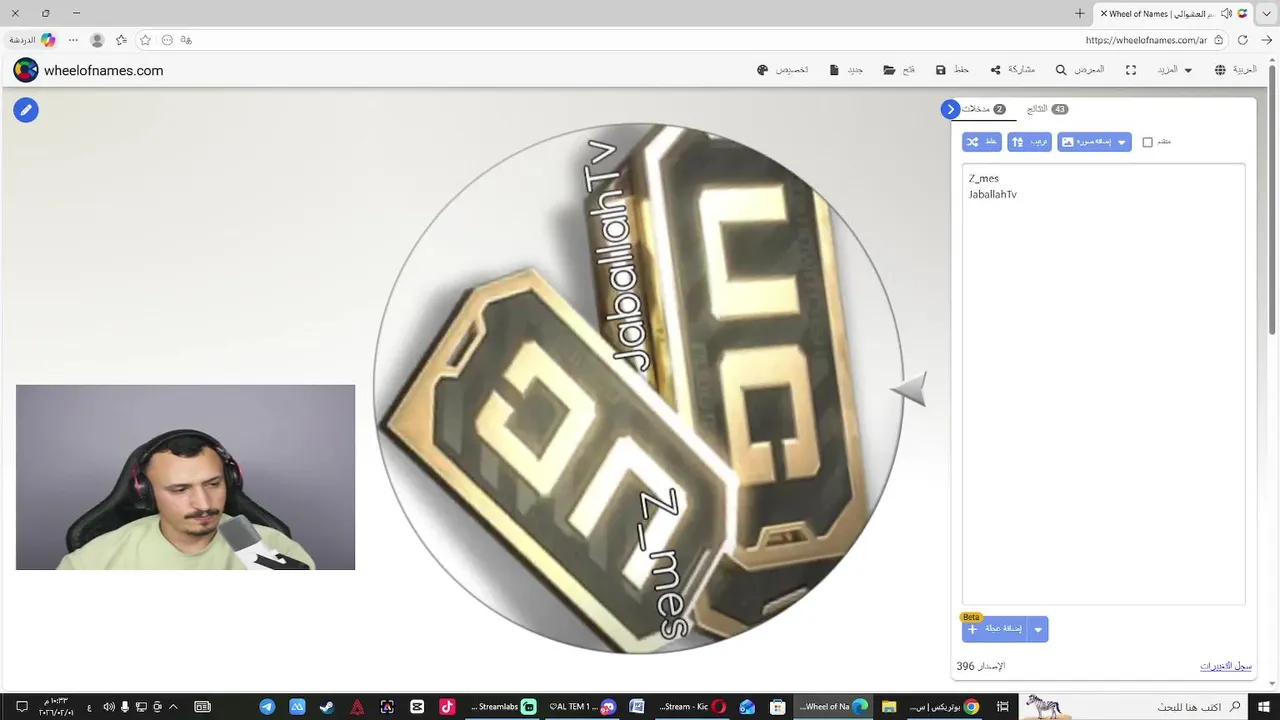Open the browser favorites list icon
This screenshot has height=720, width=1280.
[121, 40]
